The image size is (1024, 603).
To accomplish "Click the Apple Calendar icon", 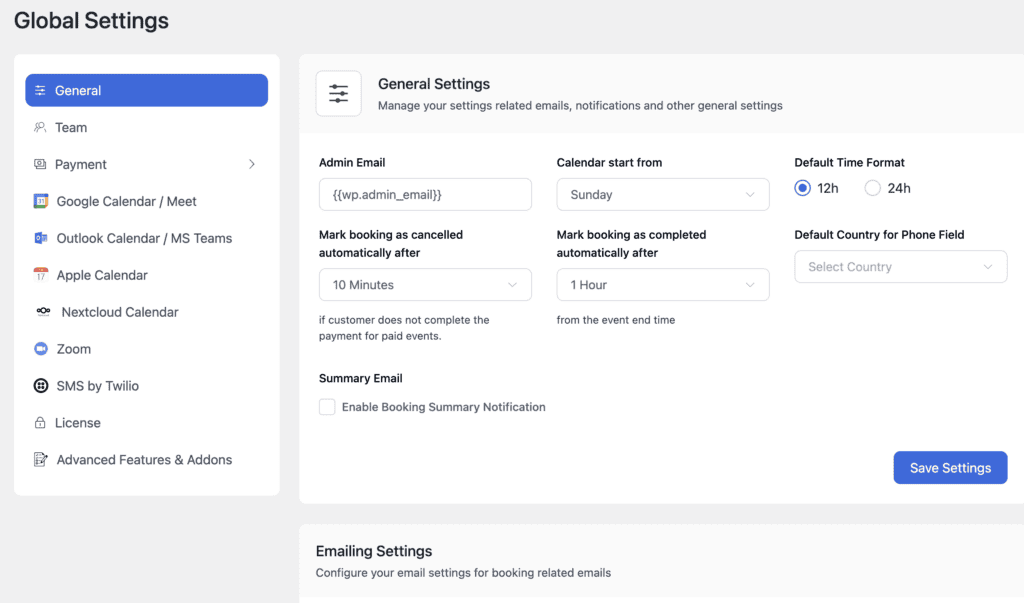I will (40, 275).
